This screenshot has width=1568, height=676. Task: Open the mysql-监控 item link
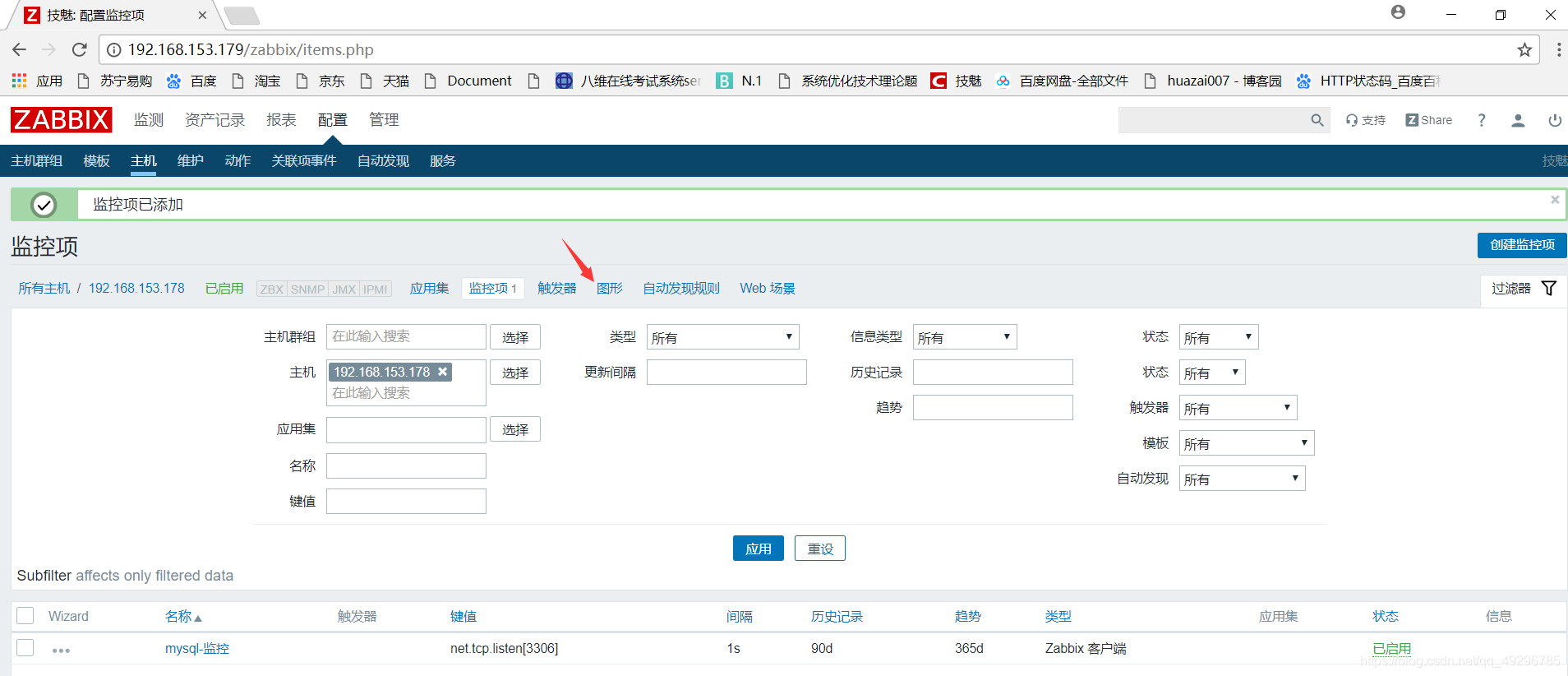197,649
